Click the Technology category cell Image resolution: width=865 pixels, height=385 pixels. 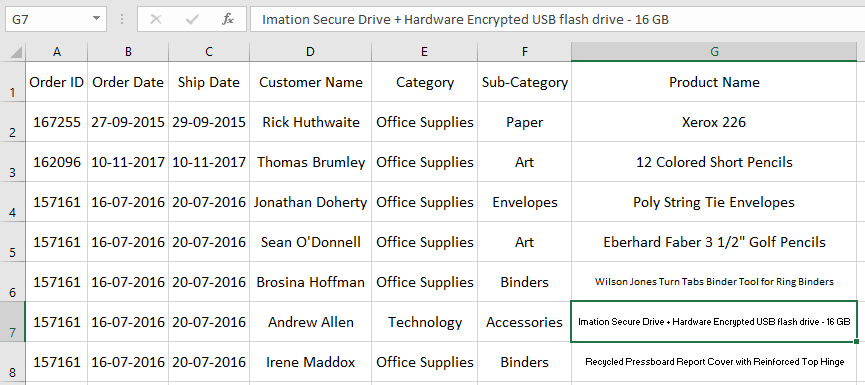(x=424, y=322)
